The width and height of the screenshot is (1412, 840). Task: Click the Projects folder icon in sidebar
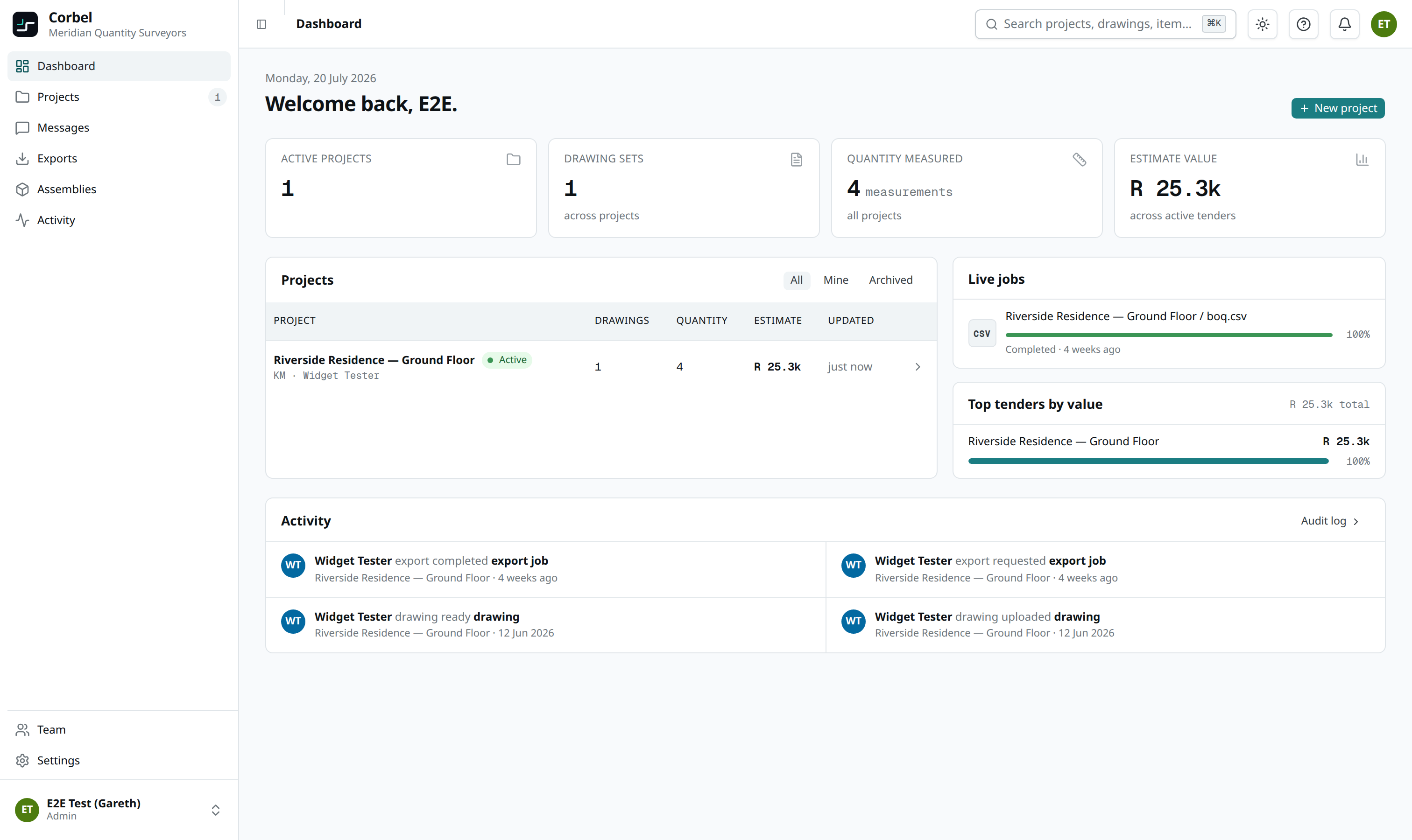[x=22, y=97]
